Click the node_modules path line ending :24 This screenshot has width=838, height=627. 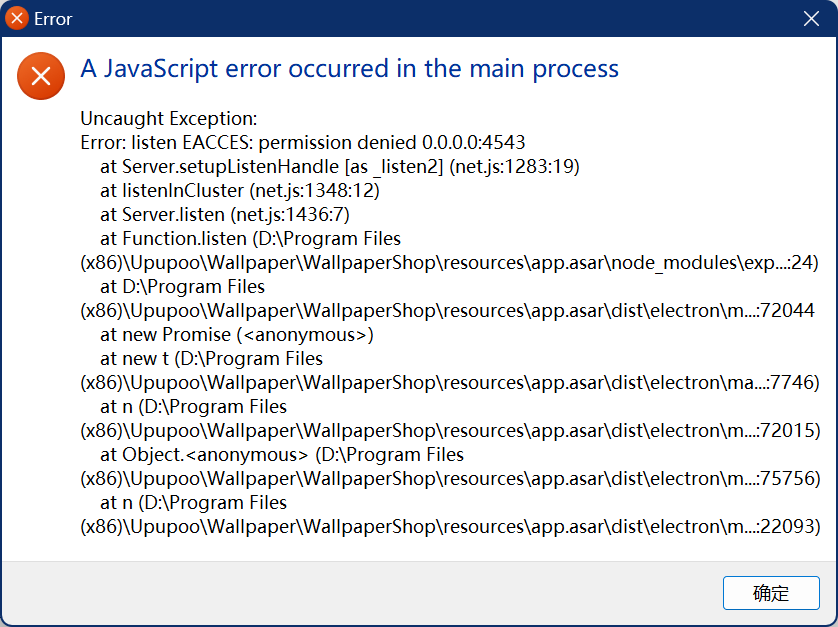point(450,263)
